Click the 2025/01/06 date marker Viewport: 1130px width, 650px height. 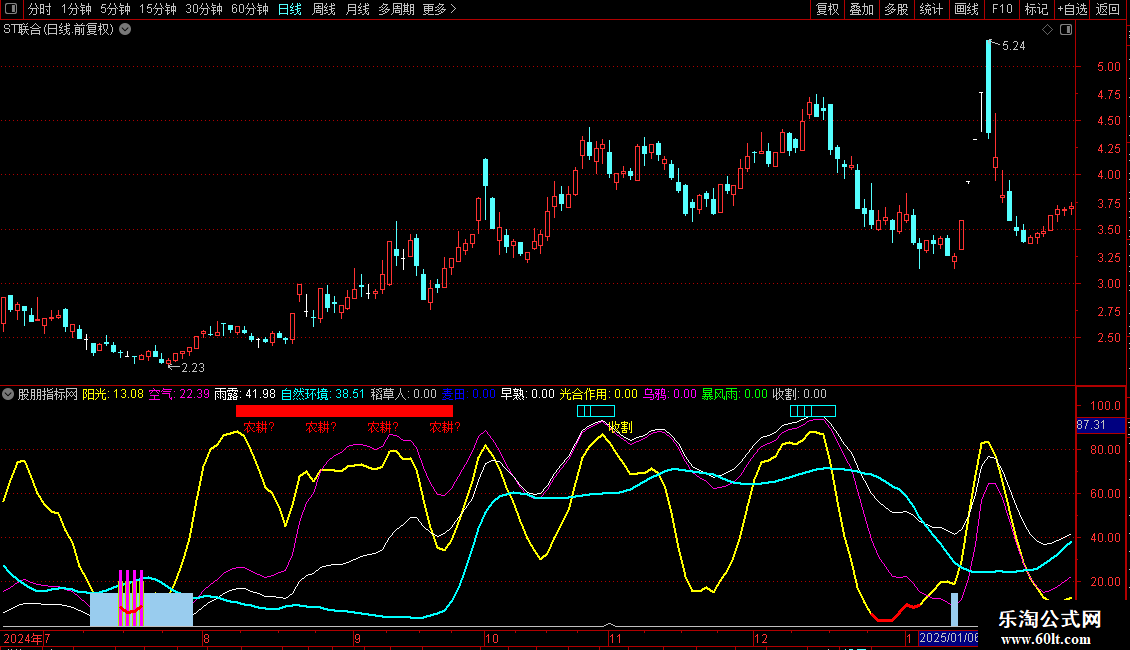click(x=948, y=638)
